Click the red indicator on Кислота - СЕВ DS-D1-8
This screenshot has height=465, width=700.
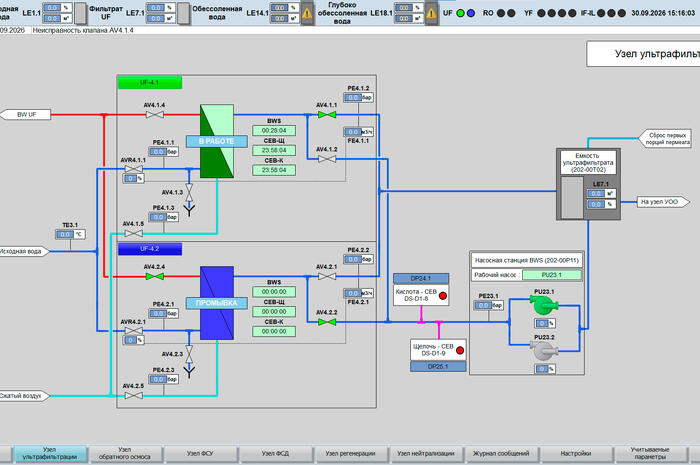[x=443, y=296]
